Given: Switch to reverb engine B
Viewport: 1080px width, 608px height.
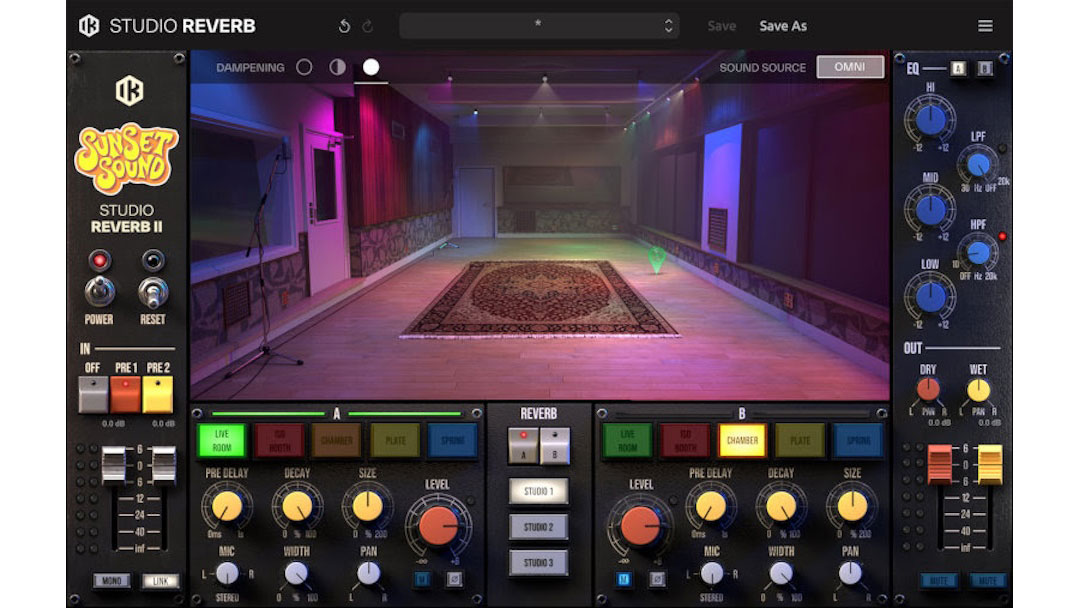Looking at the screenshot, I should tap(553, 445).
